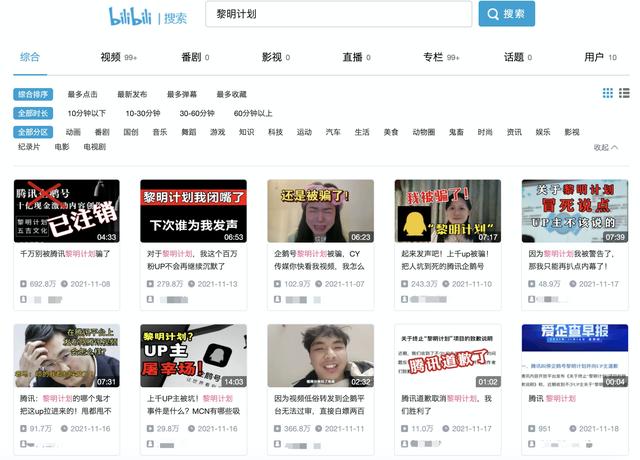Sort results by 最多点击
Screen dimensions: 640x460
[x=83, y=94]
